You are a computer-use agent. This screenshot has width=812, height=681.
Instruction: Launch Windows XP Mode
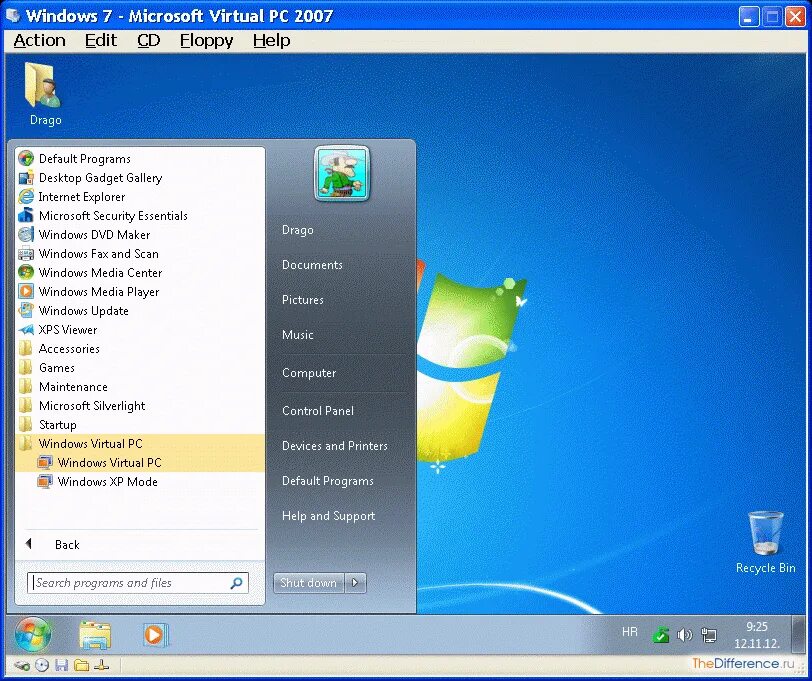[x=140, y=482]
